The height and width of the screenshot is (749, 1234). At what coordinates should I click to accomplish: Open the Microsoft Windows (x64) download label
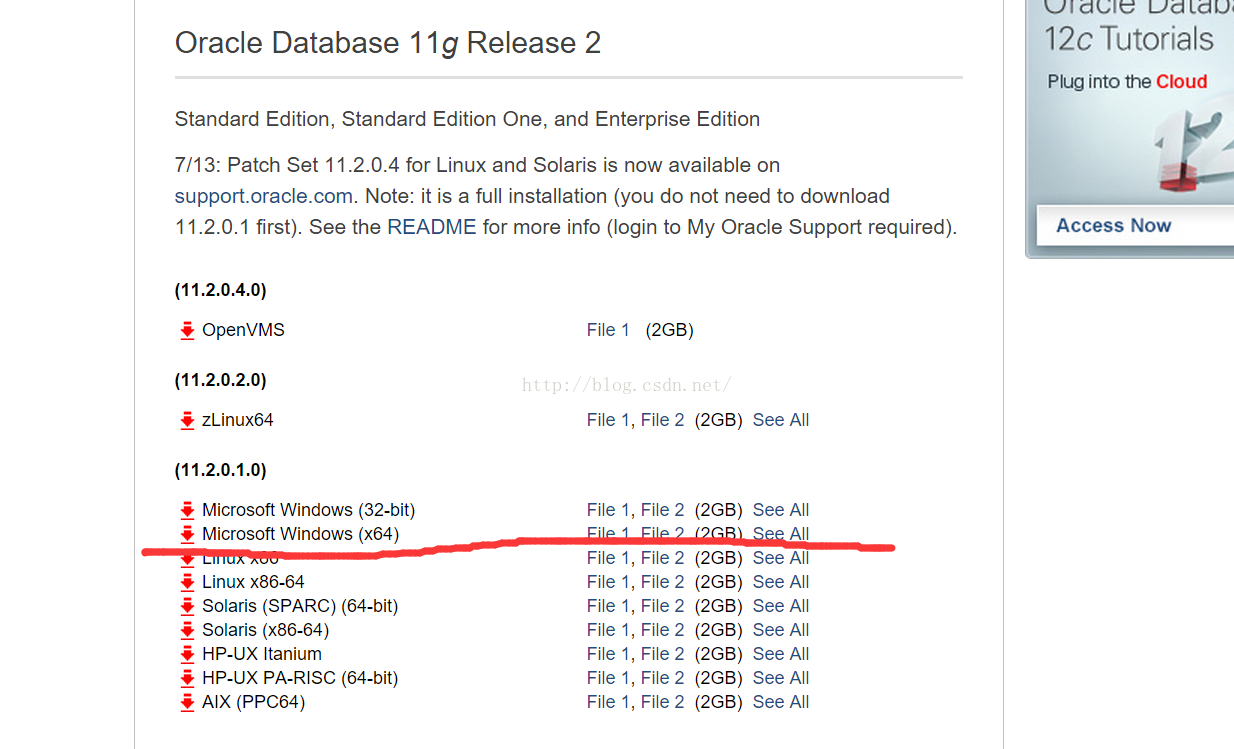coord(300,534)
